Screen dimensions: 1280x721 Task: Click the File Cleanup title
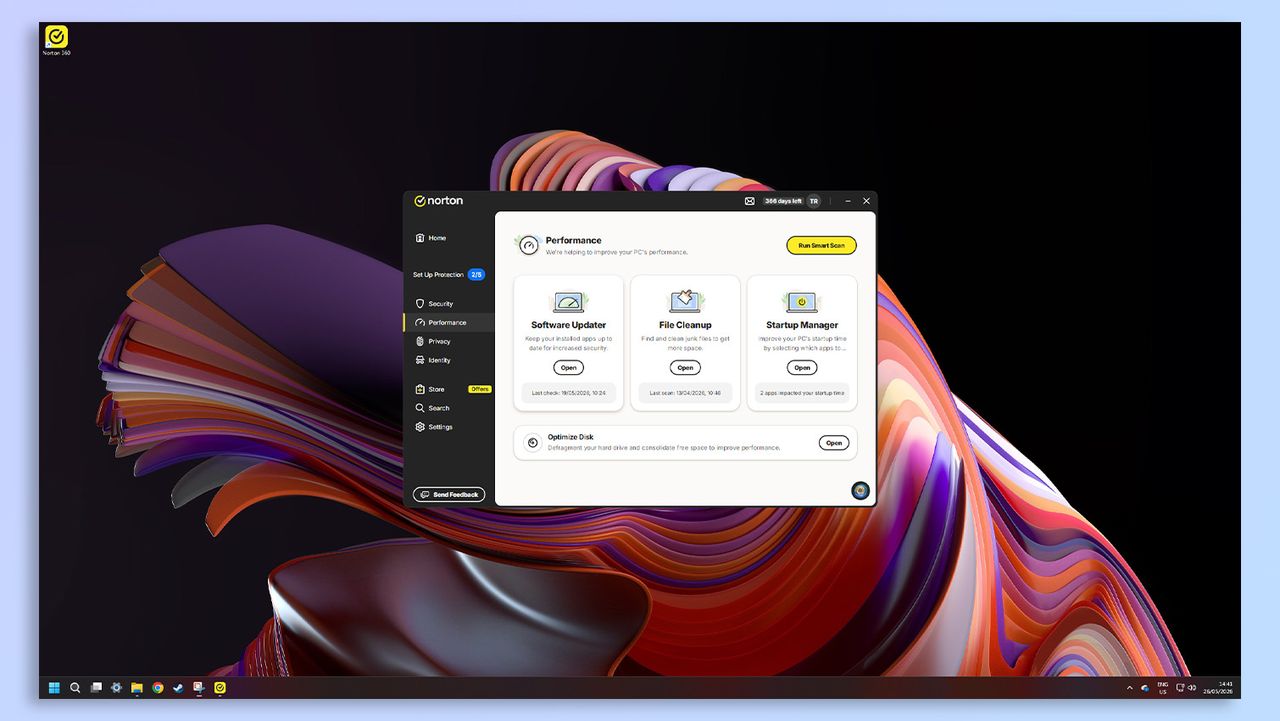click(685, 325)
